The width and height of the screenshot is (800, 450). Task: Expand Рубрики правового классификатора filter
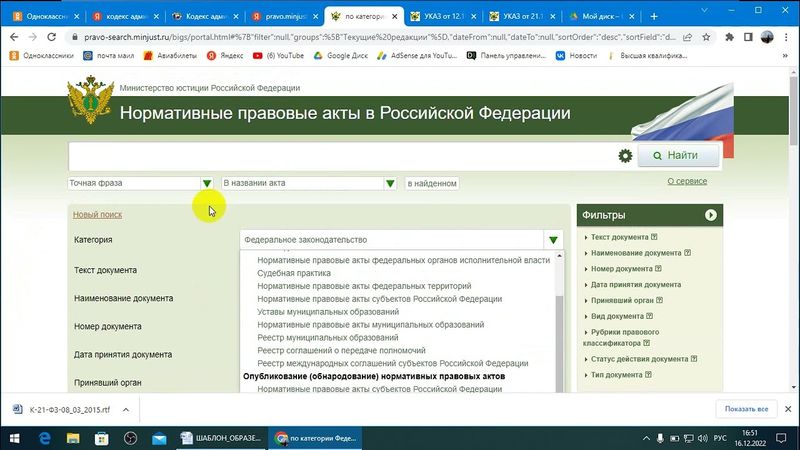click(621, 338)
